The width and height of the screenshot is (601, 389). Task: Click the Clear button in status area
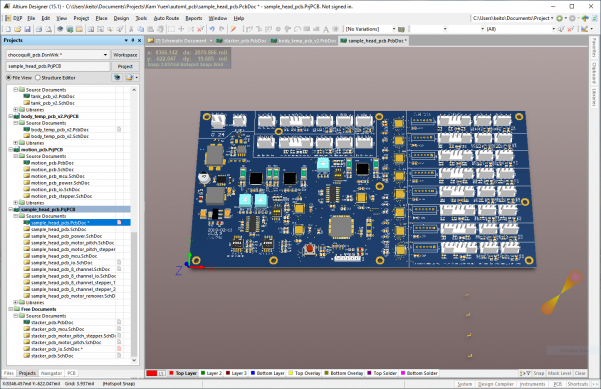[580, 373]
